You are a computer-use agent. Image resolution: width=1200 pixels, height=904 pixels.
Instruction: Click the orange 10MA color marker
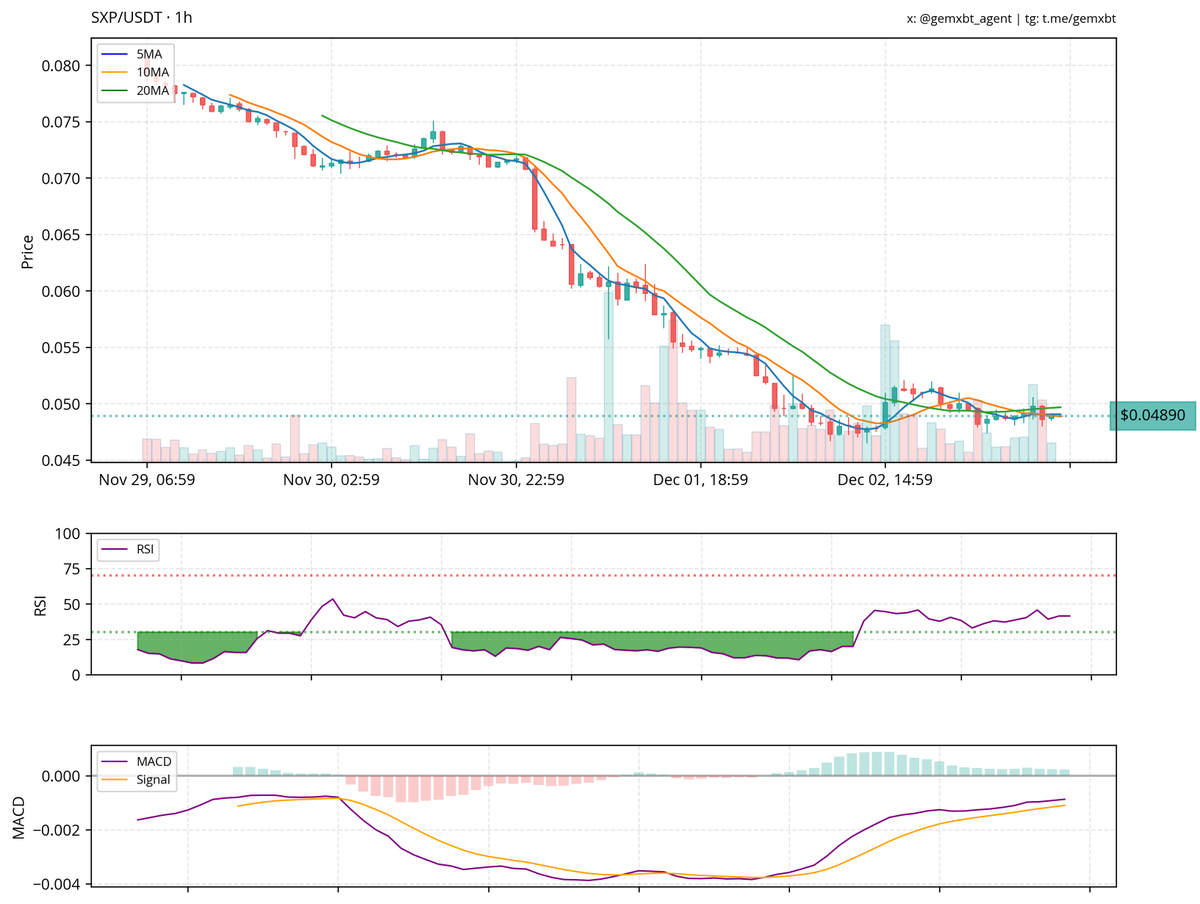tap(116, 73)
